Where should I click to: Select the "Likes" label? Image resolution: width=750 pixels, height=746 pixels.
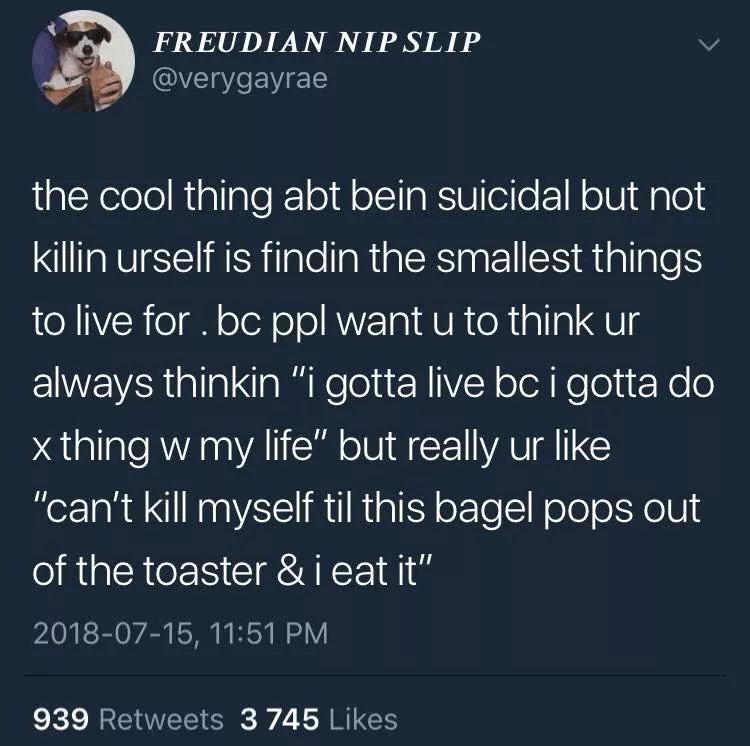click(x=365, y=719)
